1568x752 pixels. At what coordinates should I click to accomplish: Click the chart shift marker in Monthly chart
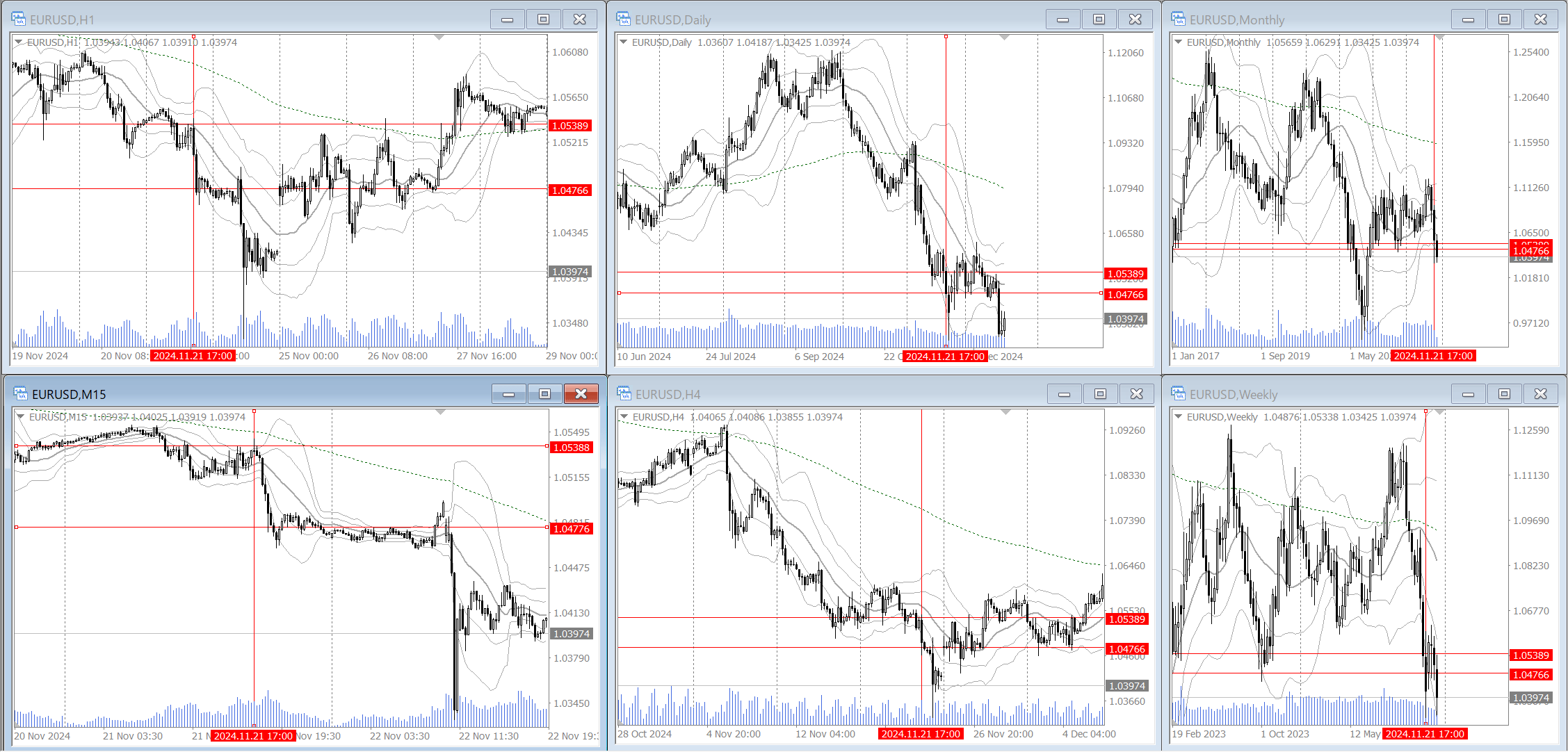click(1440, 38)
